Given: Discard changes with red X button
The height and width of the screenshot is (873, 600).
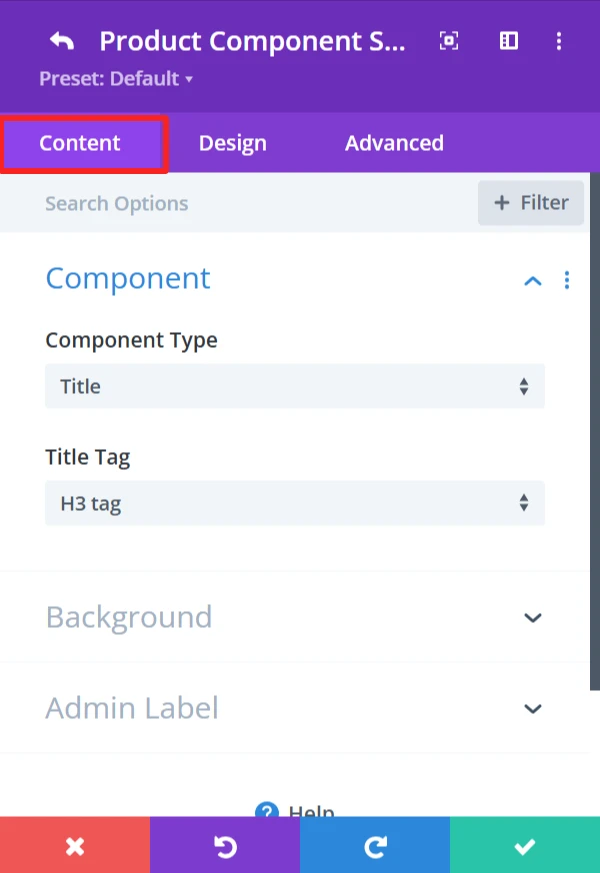Looking at the screenshot, I should coord(75,846).
